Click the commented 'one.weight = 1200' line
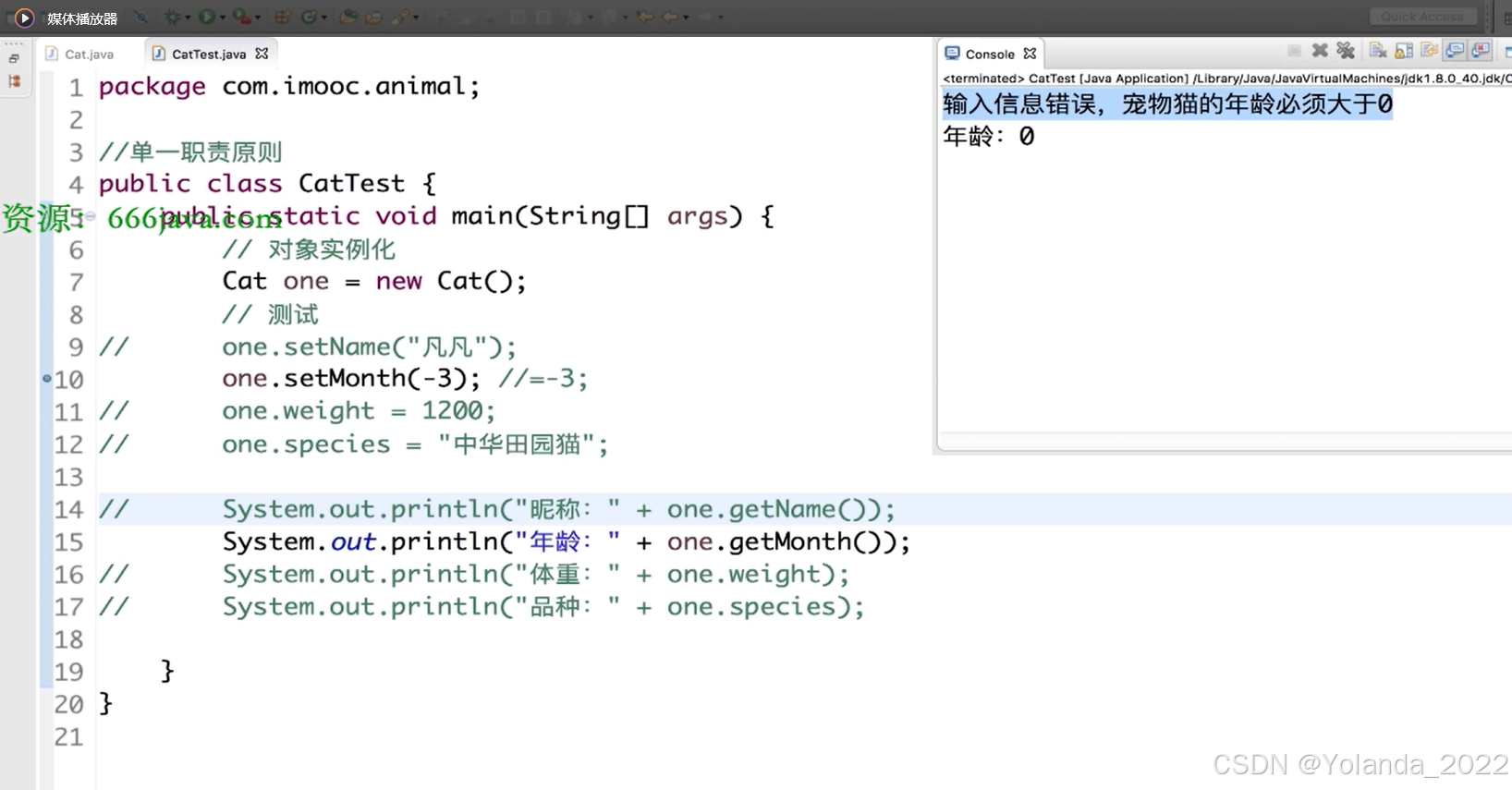Screen dimensions: 1512x790 (x=359, y=411)
